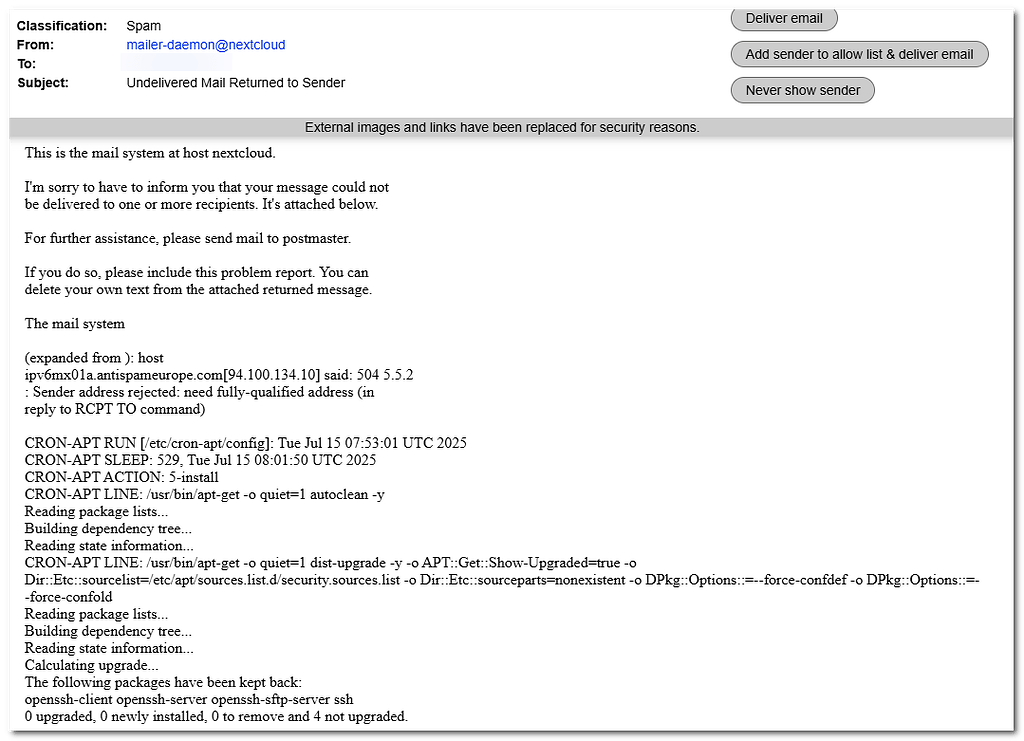Click the Classification label
1024x741 pixels.
tap(62, 25)
